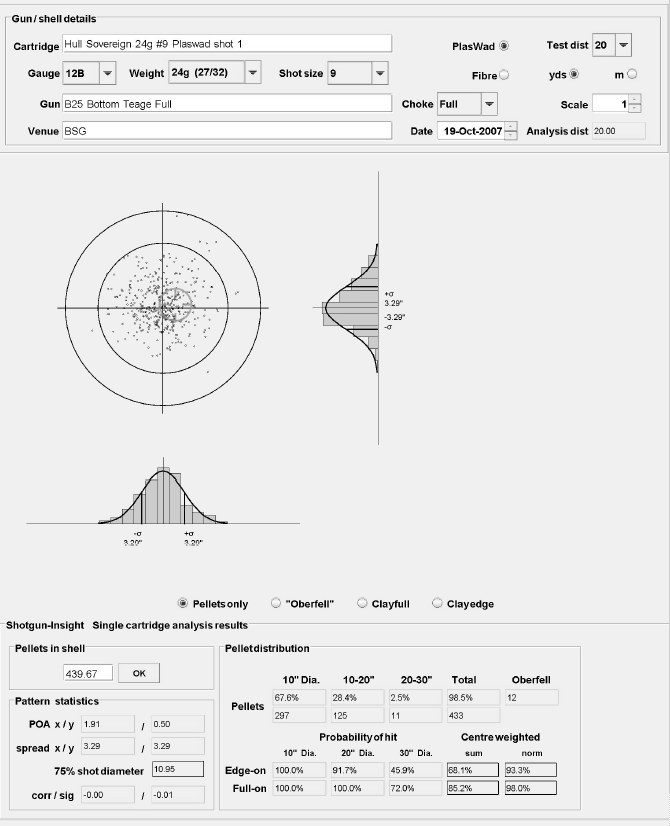Expand the Weight 24g dropdown
The width and height of the screenshot is (670, 826).
click(x=253, y=74)
